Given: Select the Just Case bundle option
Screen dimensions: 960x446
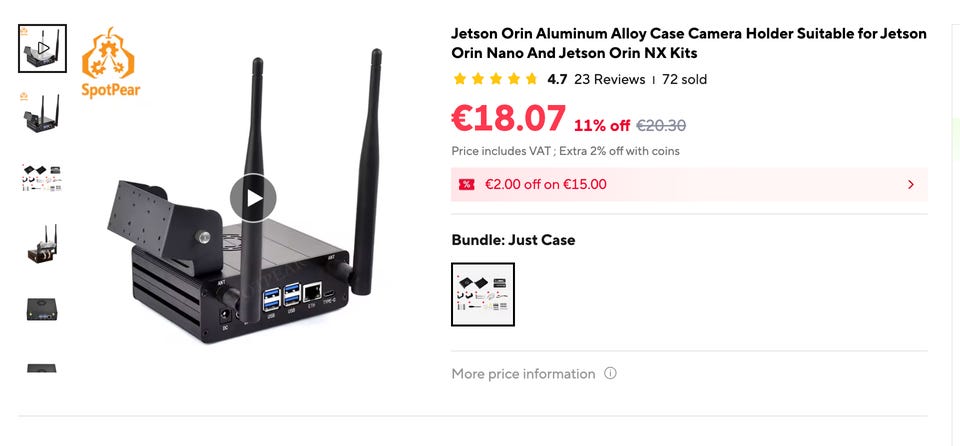Looking at the screenshot, I should pos(483,294).
